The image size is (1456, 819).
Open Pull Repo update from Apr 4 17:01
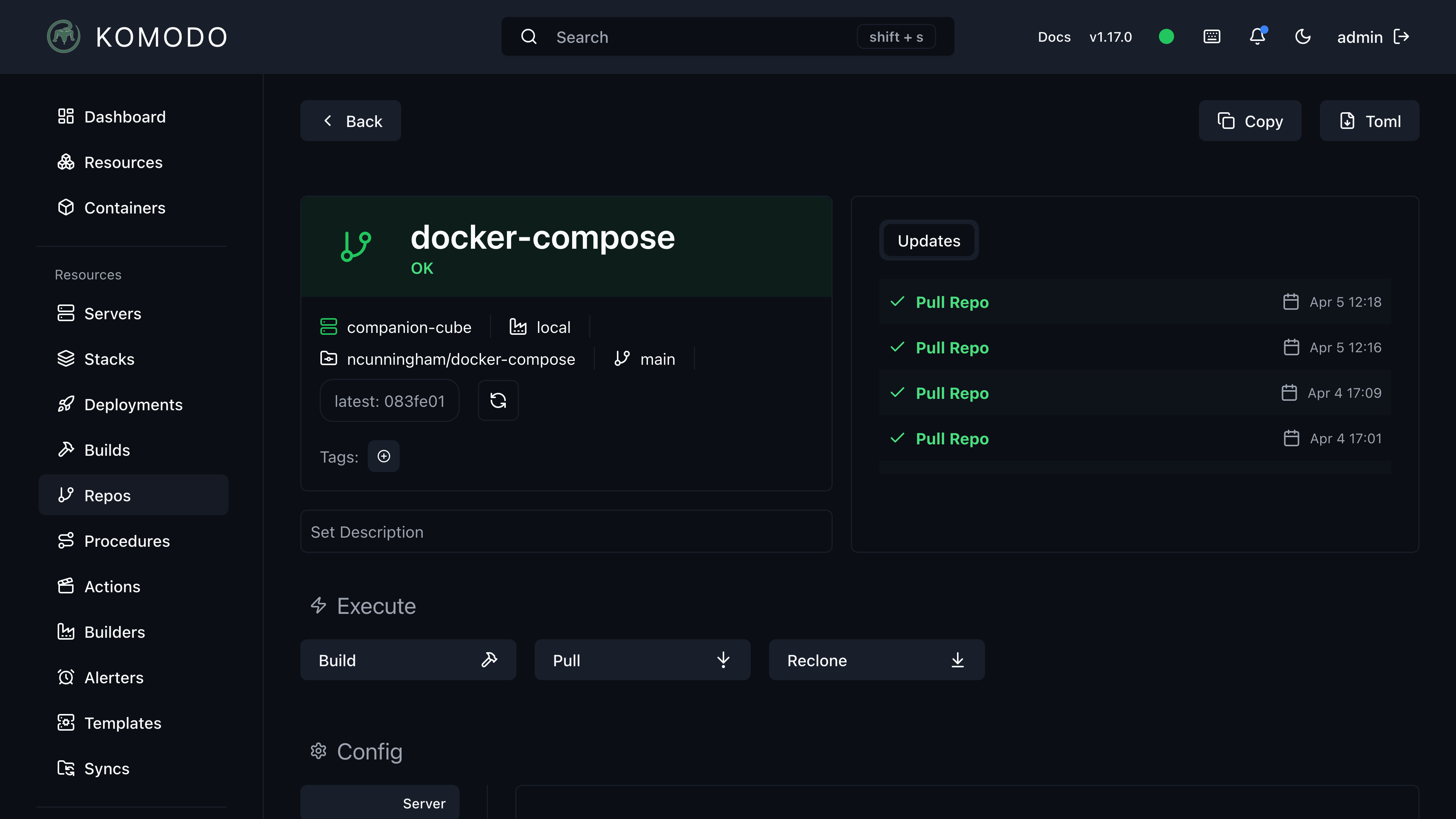coord(1134,438)
